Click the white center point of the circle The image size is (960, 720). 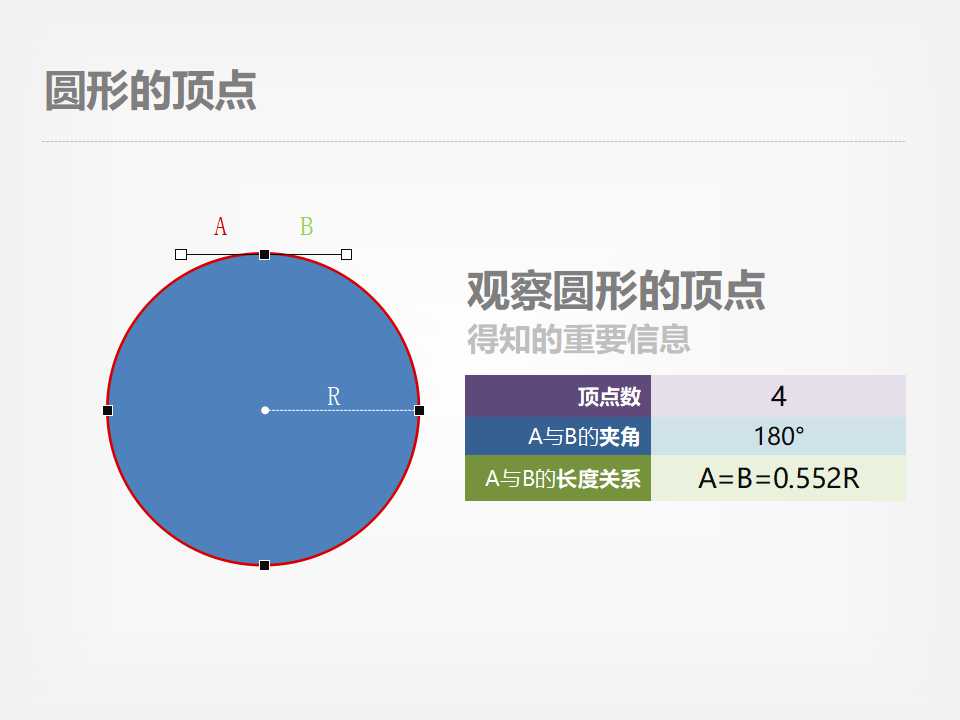(x=264, y=409)
